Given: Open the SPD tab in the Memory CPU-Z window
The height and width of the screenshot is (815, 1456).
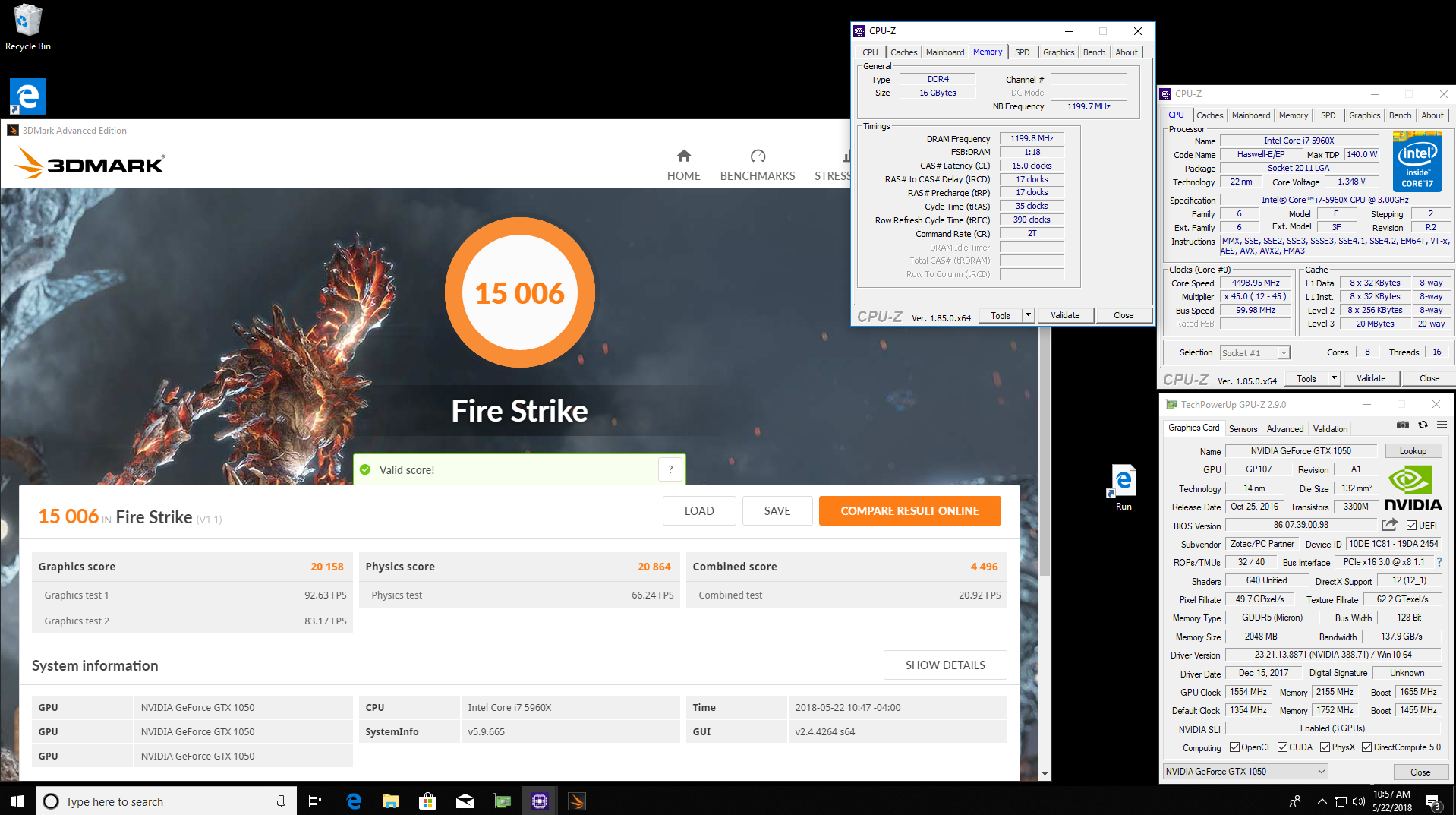Looking at the screenshot, I should pos(1022,52).
